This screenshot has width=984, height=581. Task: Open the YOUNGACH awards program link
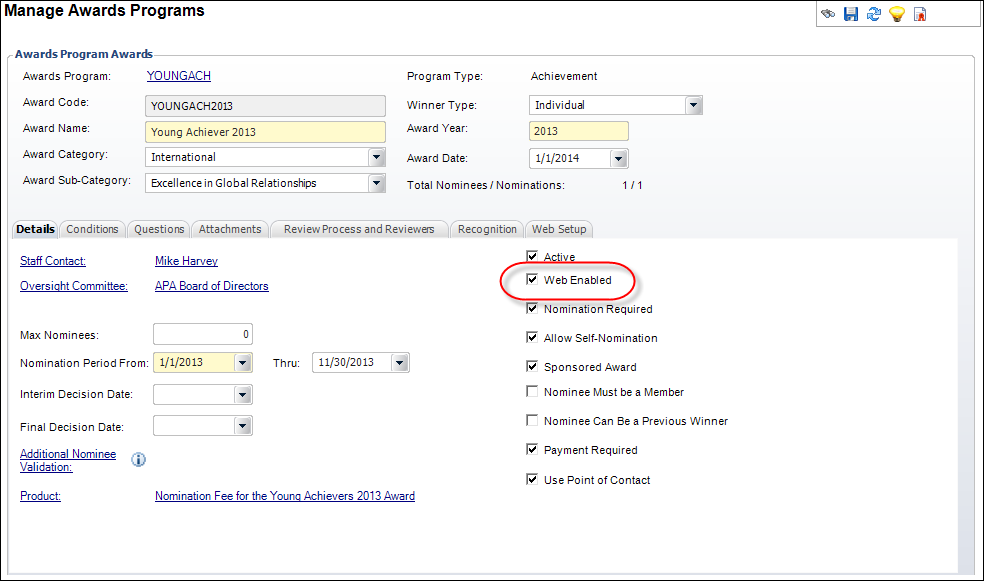(x=179, y=76)
